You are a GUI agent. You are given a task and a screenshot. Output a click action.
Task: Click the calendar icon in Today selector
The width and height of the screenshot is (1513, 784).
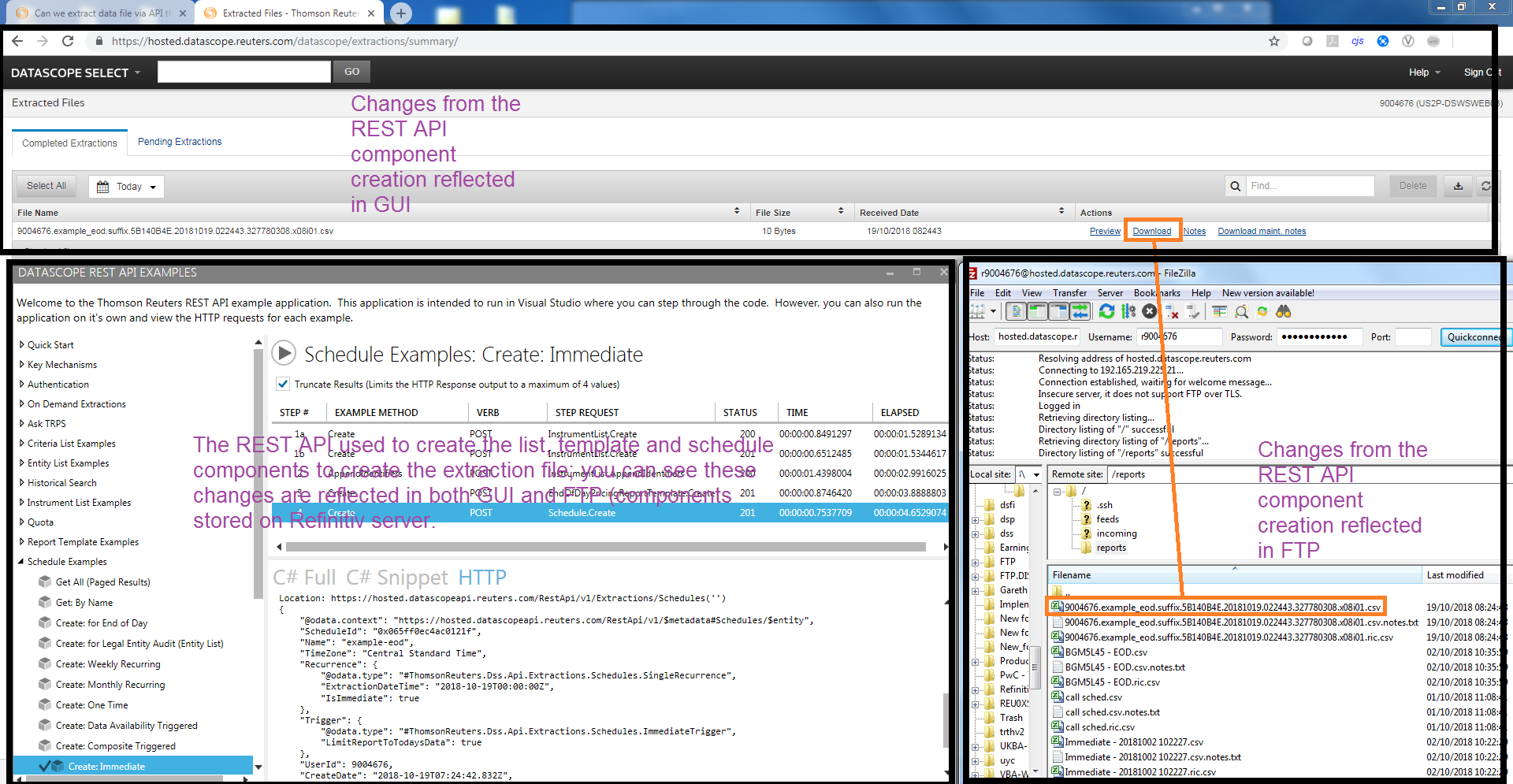click(x=102, y=187)
